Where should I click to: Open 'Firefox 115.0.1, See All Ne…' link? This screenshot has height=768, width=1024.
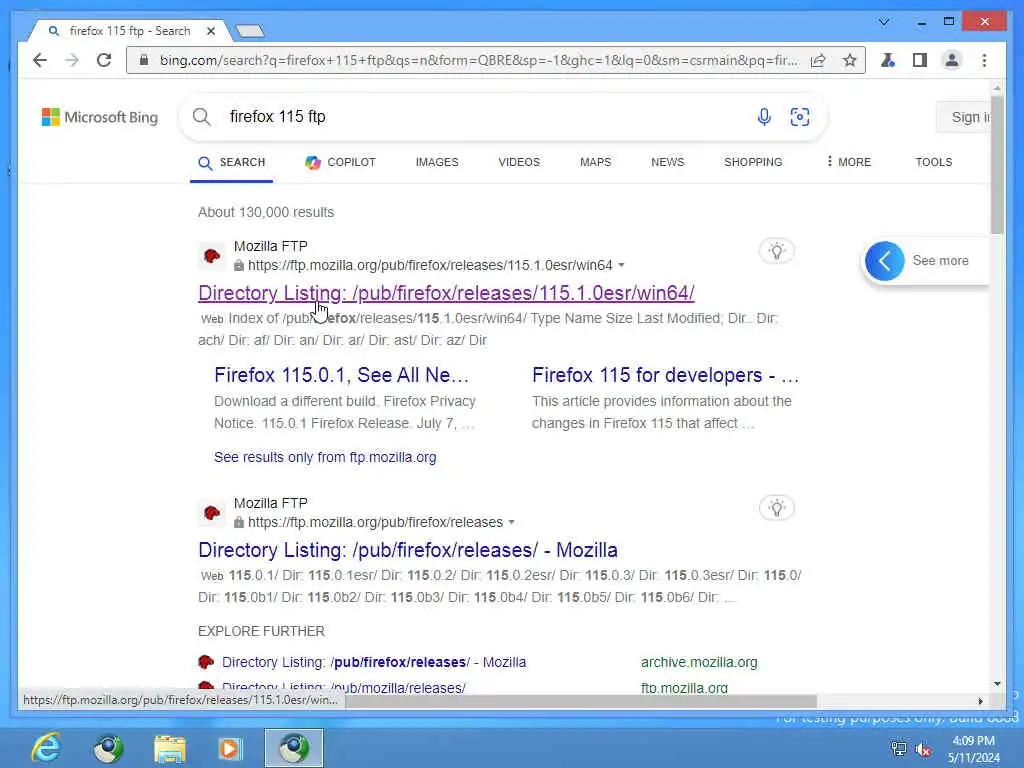point(342,375)
